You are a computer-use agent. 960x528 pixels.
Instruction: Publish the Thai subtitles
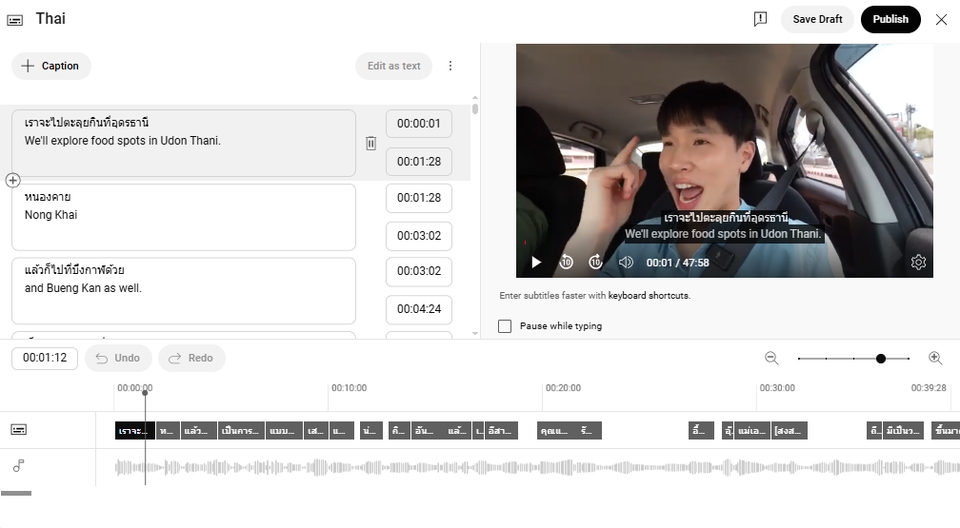(x=890, y=19)
